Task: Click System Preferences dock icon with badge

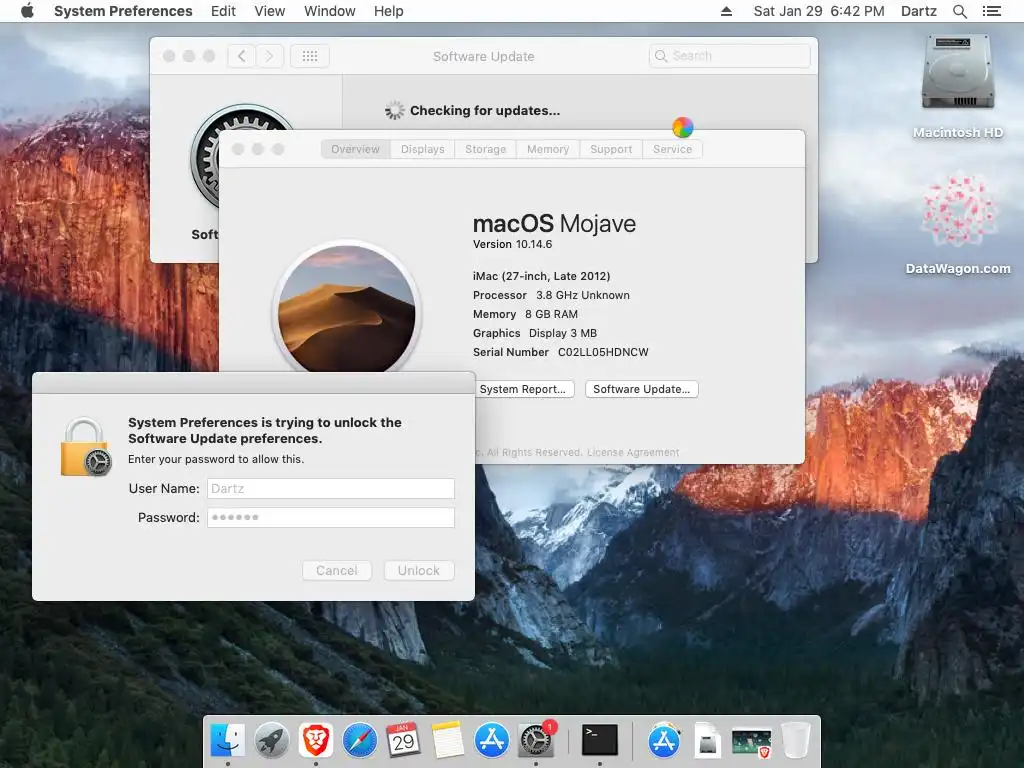Action: pos(536,741)
